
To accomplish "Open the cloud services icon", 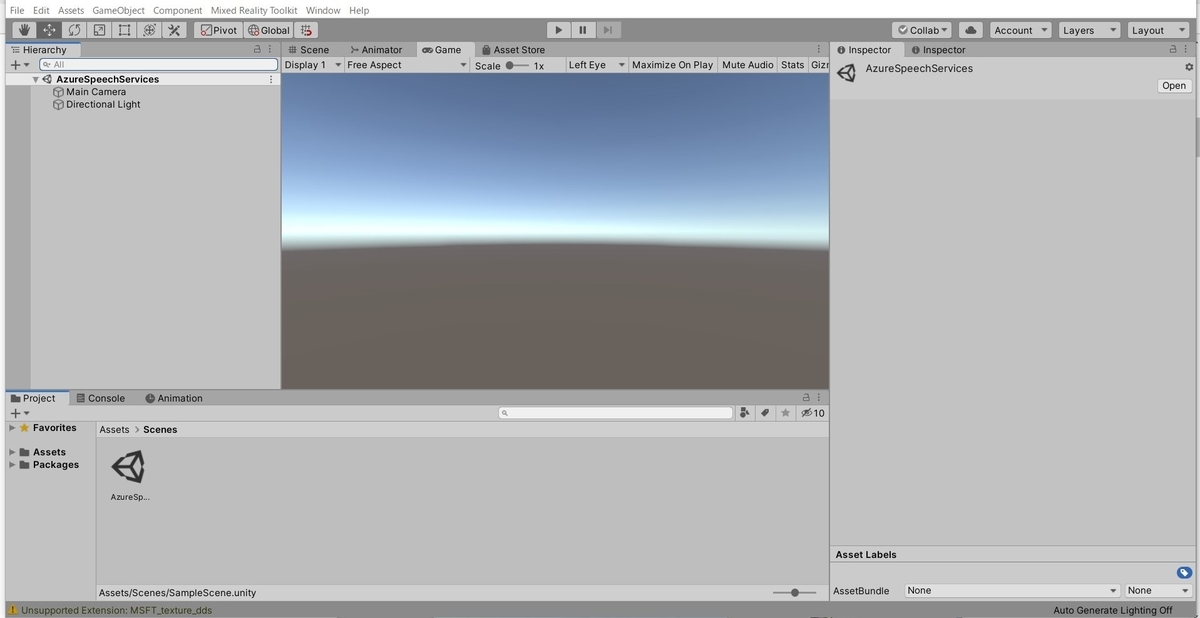I will point(970,30).
